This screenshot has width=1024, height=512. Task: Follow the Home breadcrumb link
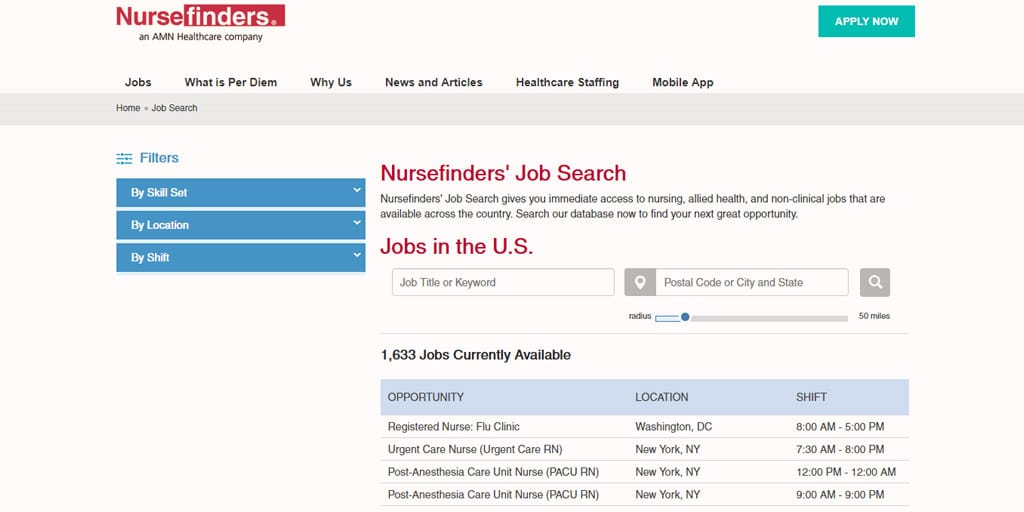[x=128, y=108]
